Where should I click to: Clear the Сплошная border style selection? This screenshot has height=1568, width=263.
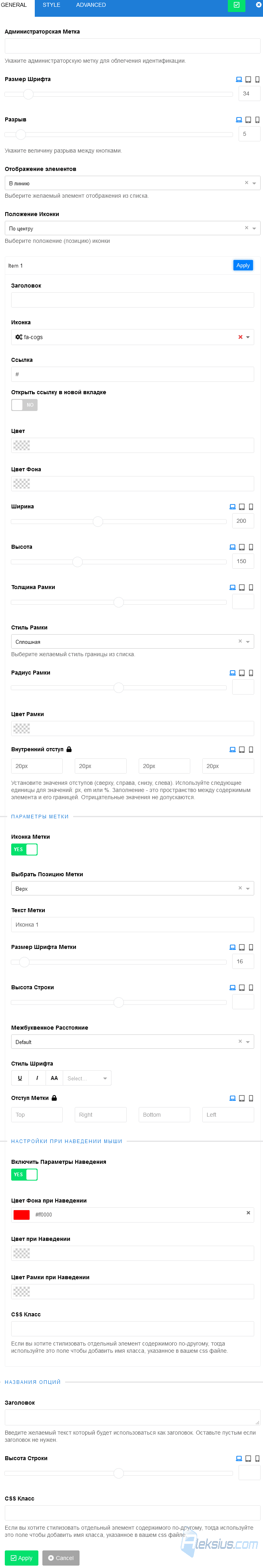(240, 641)
